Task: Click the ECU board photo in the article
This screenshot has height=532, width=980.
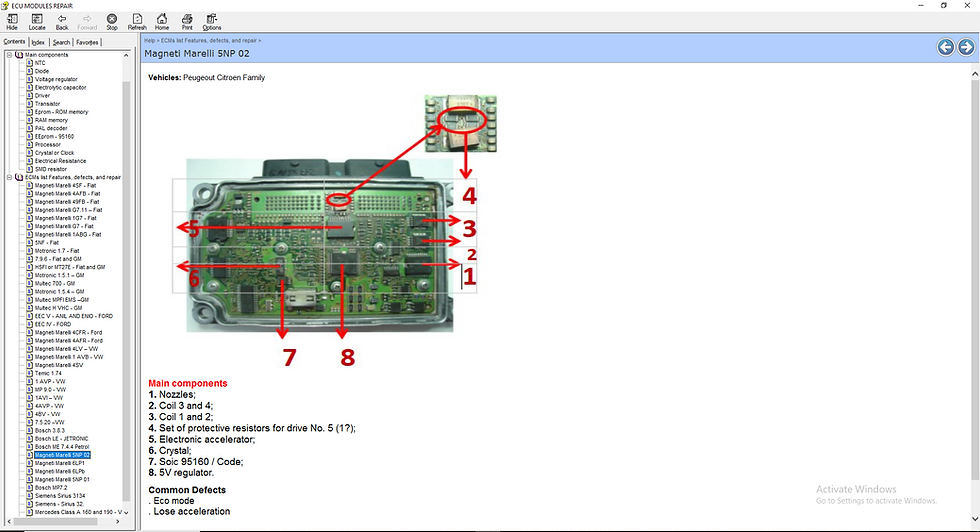Action: [319, 245]
